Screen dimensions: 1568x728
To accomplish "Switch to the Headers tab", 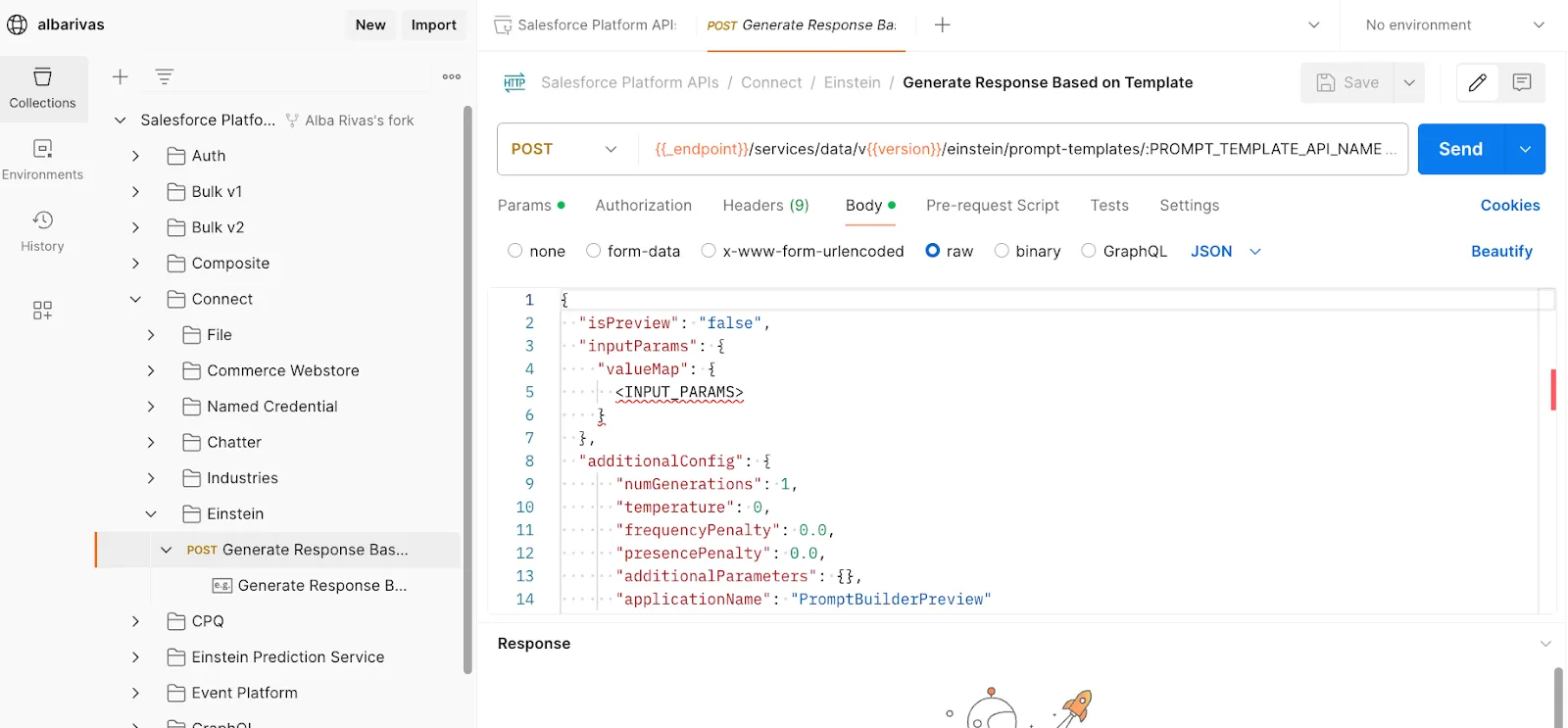I will [x=765, y=205].
